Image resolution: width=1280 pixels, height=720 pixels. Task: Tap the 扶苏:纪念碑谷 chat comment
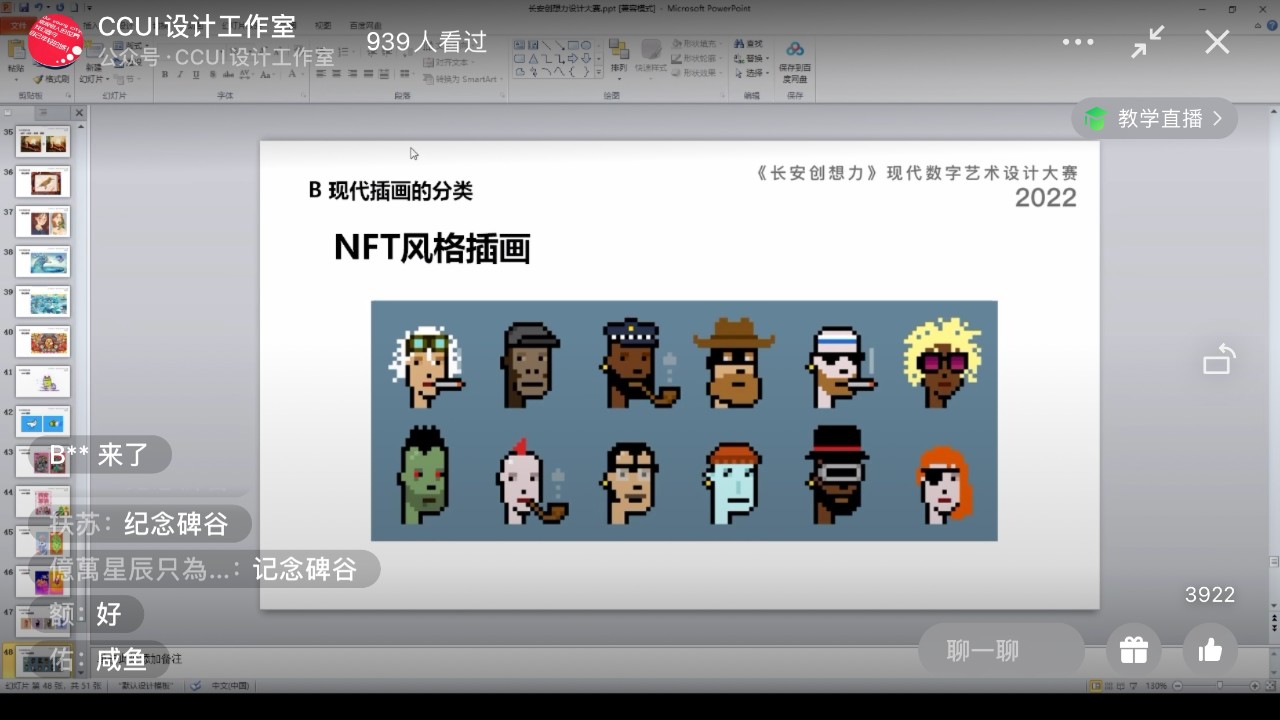click(x=140, y=524)
